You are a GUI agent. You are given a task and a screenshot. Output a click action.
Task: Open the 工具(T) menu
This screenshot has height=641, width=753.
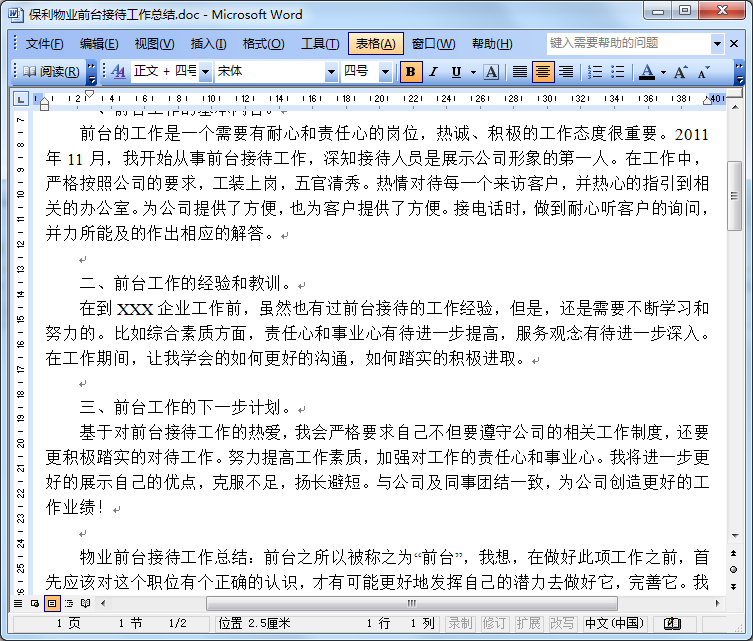point(320,44)
